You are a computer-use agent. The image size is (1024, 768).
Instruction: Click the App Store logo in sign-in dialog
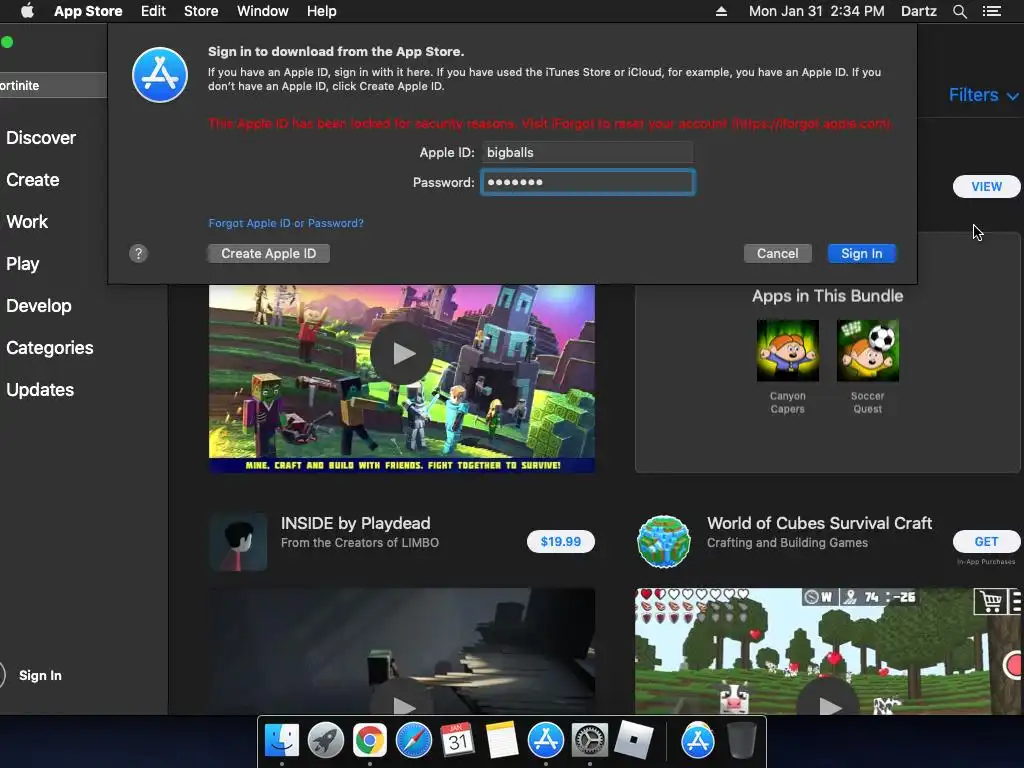[160, 75]
